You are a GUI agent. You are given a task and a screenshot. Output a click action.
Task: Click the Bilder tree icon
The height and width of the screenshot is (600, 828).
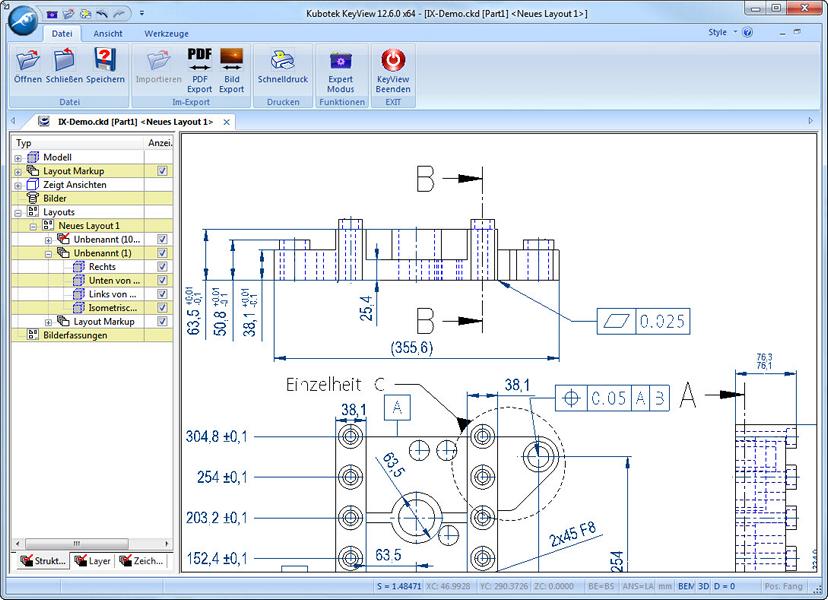pyautogui.click(x=33, y=198)
